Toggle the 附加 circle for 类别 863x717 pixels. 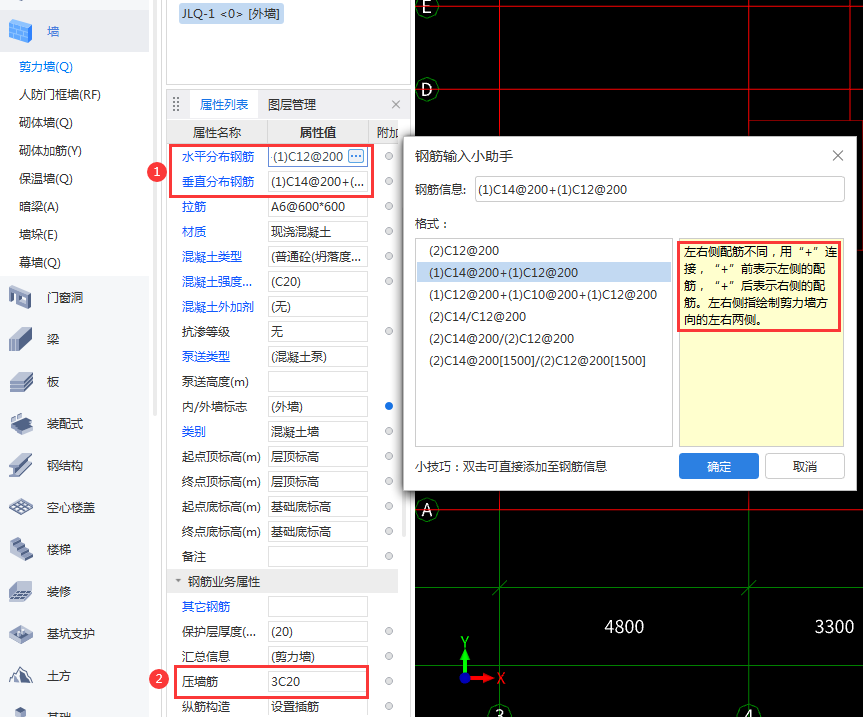coord(389,431)
